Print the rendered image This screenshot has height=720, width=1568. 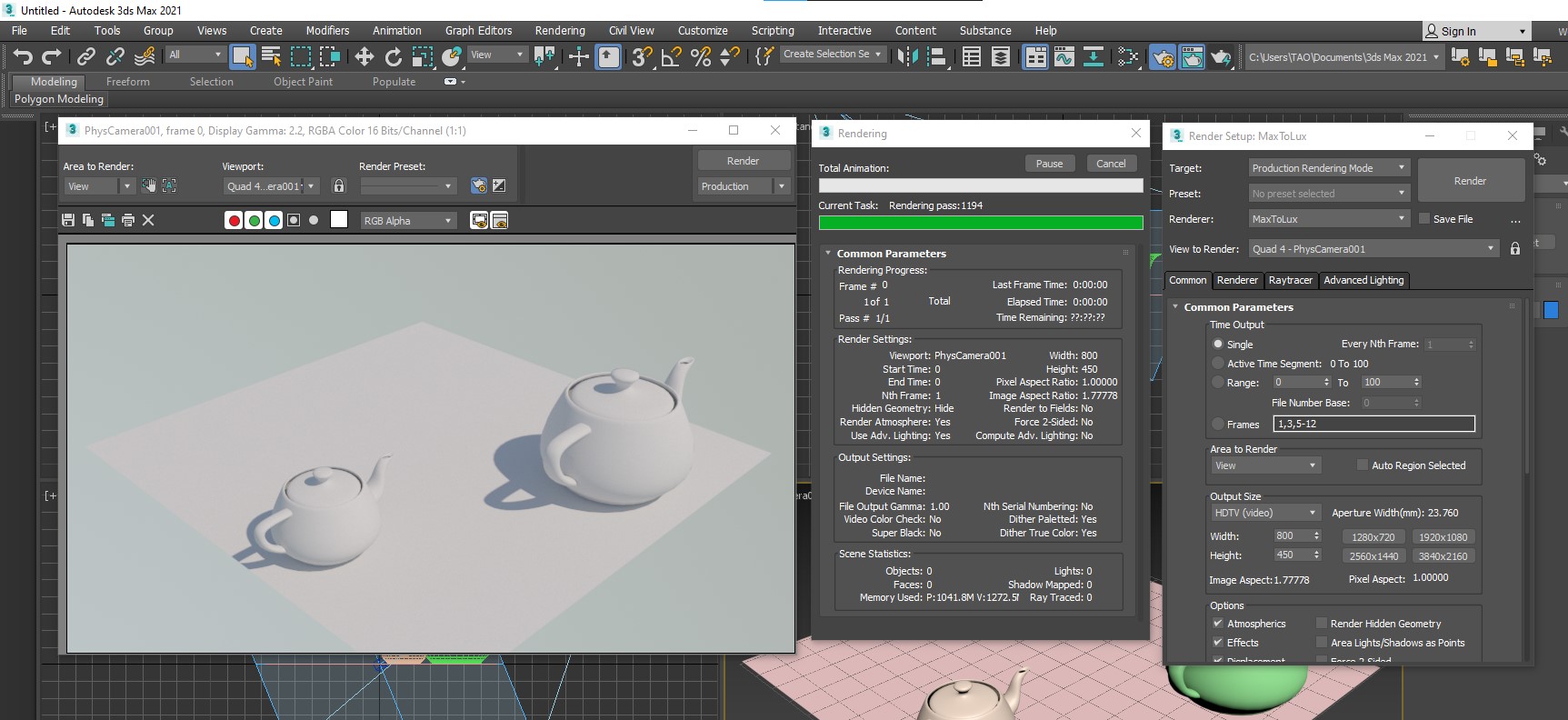pos(128,220)
